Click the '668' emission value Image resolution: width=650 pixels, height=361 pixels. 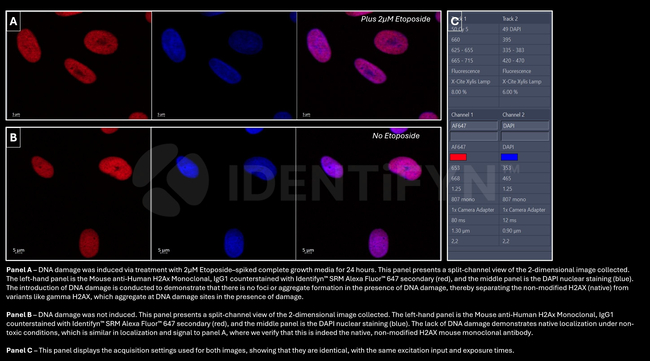click(456, 178)
